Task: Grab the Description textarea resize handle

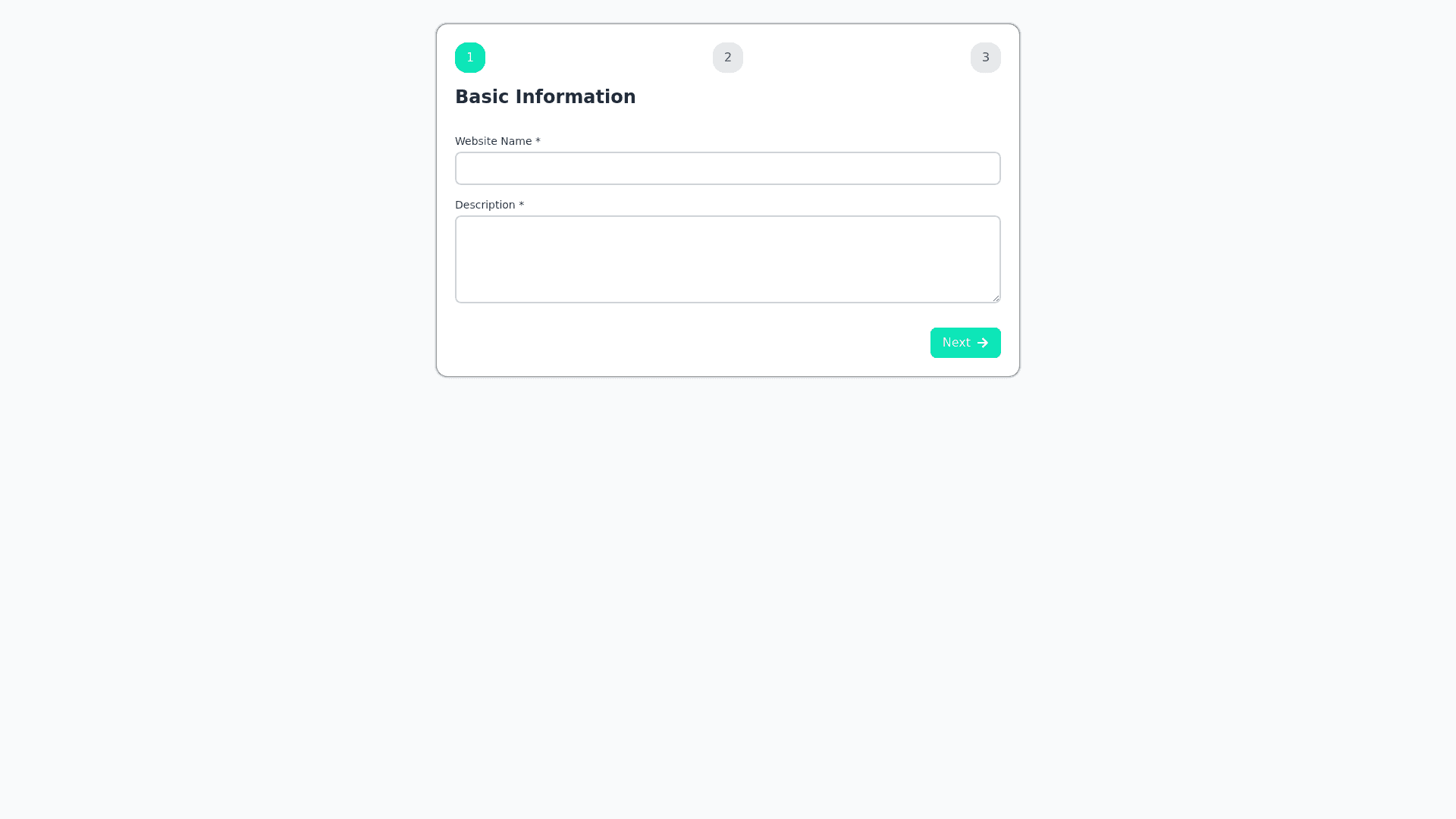Action: coord(996,298)
